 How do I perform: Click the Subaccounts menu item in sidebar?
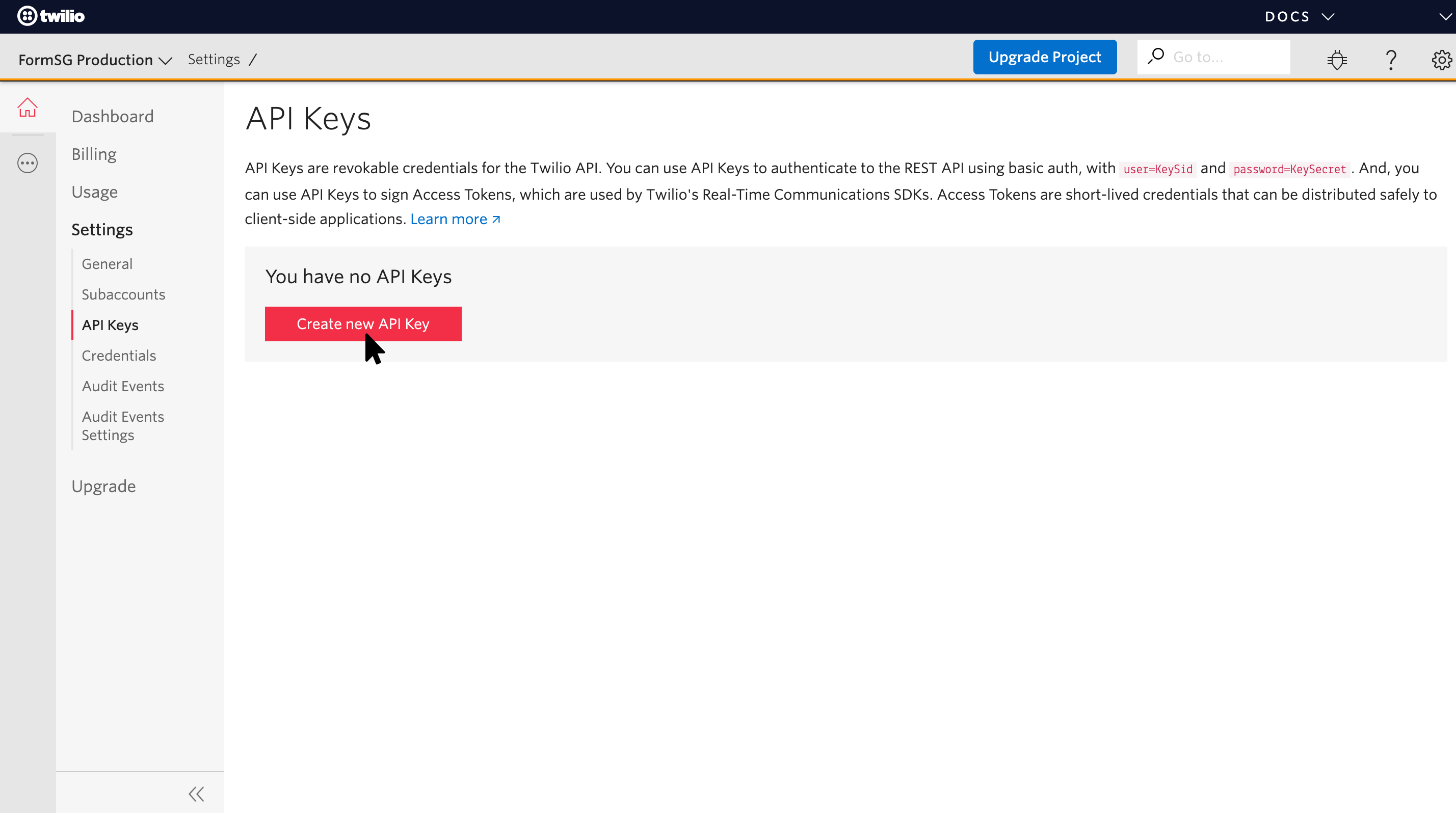click(x=123, y=294)
